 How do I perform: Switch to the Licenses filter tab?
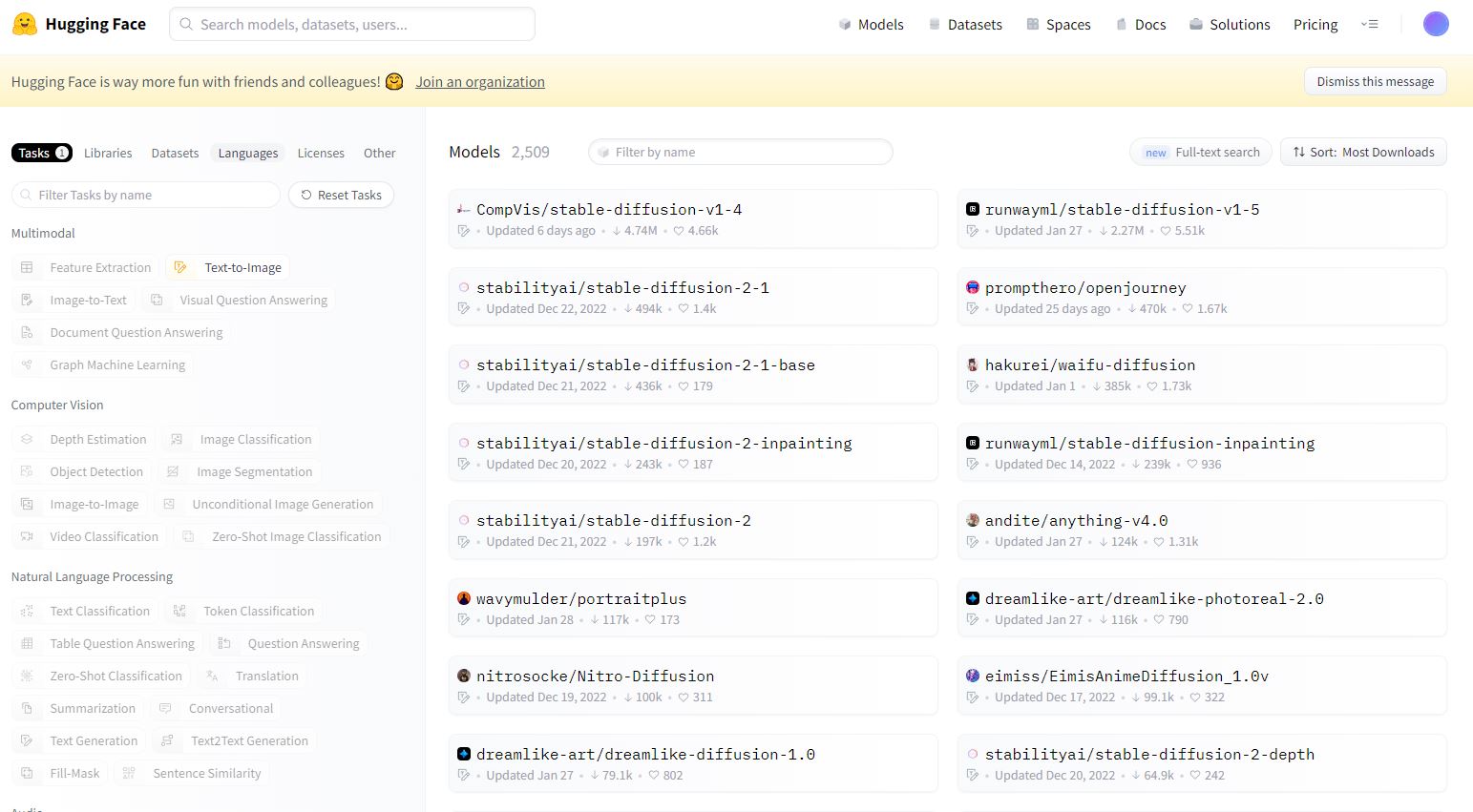coord(321,153)
